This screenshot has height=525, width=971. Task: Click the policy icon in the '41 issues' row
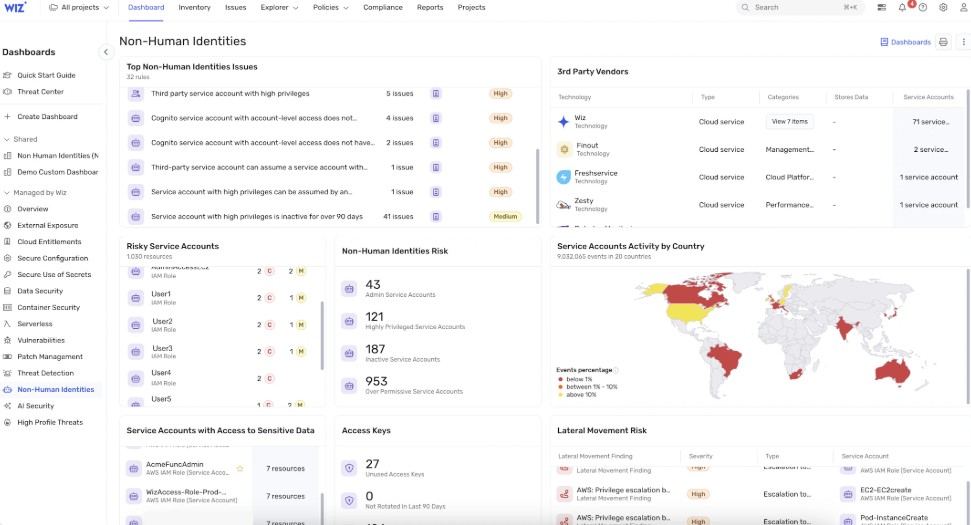[436, 217]
